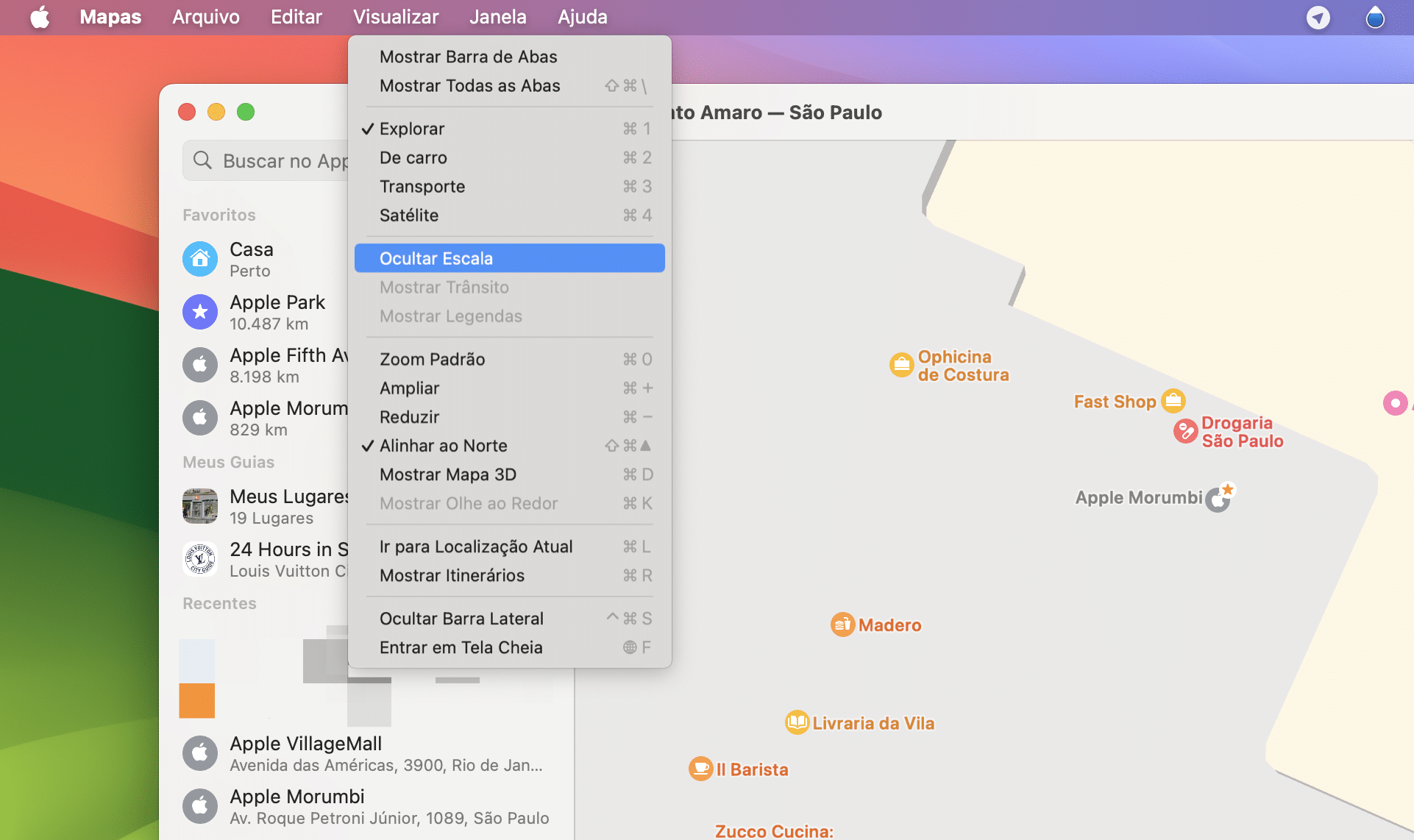Click the search magnifier icon

(x=202, y=160)
